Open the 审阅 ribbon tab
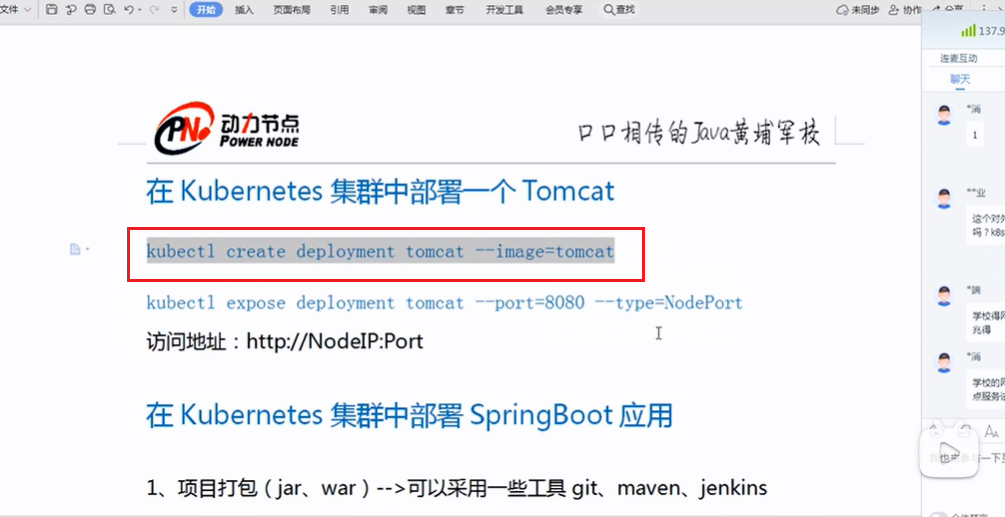This screenshot has width=1005, height=517. pyautogui.click(x=378, y=10)
